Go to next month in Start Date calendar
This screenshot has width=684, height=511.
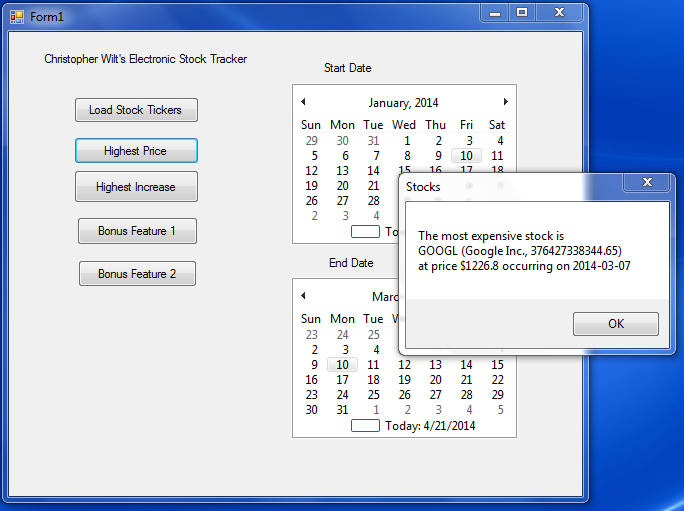pyautogui.click(x=506, y=102)
